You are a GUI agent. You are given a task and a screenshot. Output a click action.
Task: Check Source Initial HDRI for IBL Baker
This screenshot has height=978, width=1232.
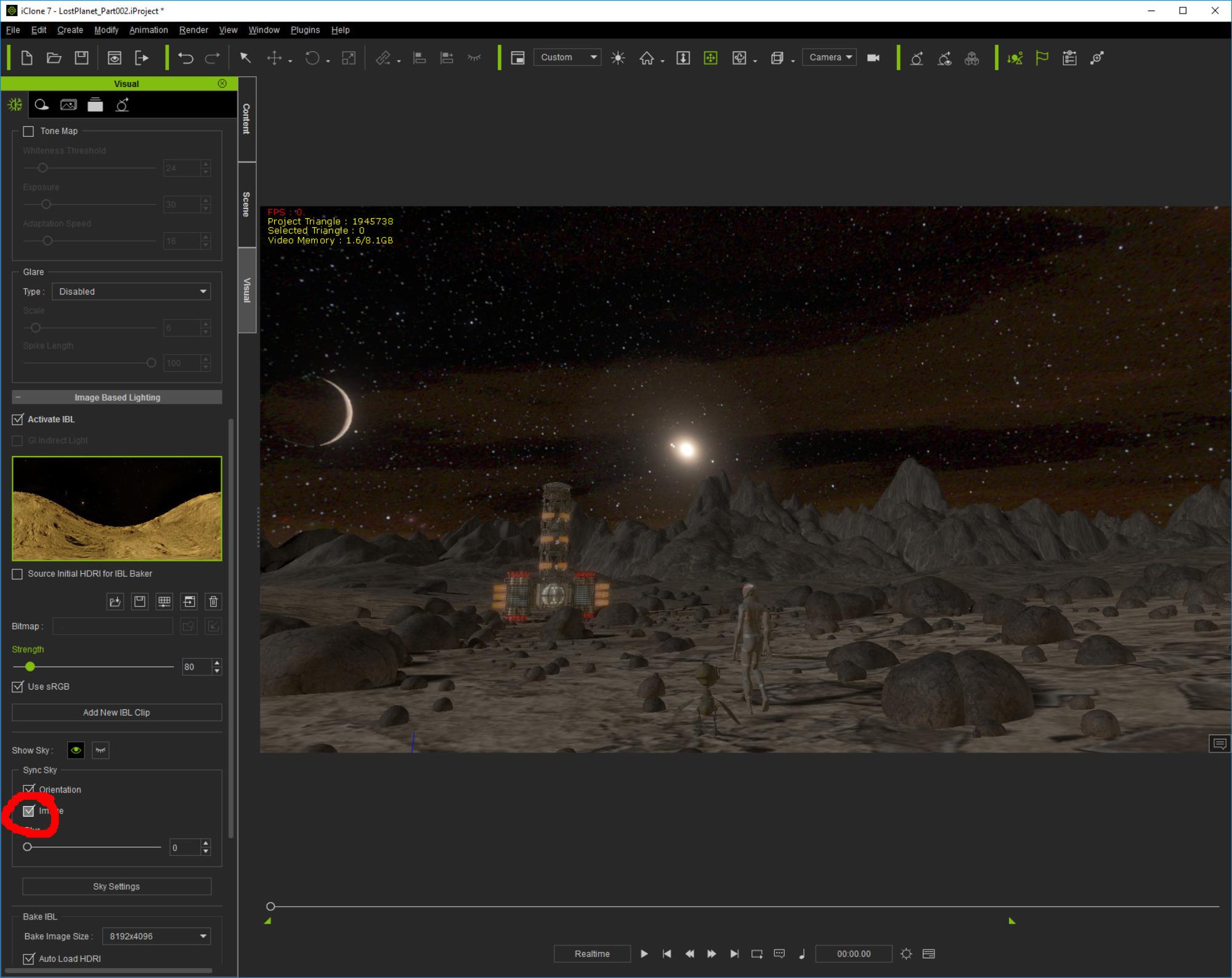[x=17, y=574]
